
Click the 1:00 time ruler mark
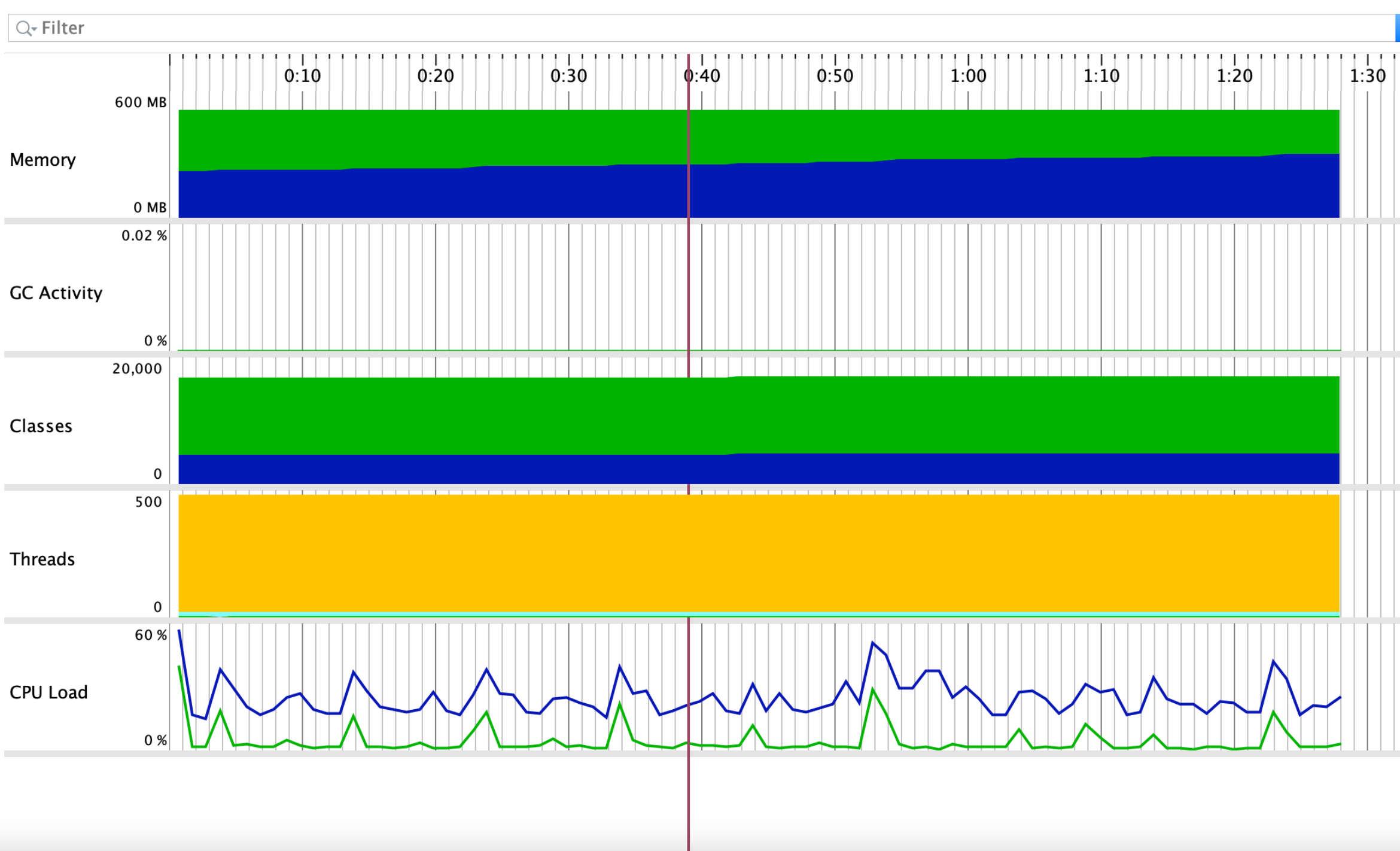968,76
